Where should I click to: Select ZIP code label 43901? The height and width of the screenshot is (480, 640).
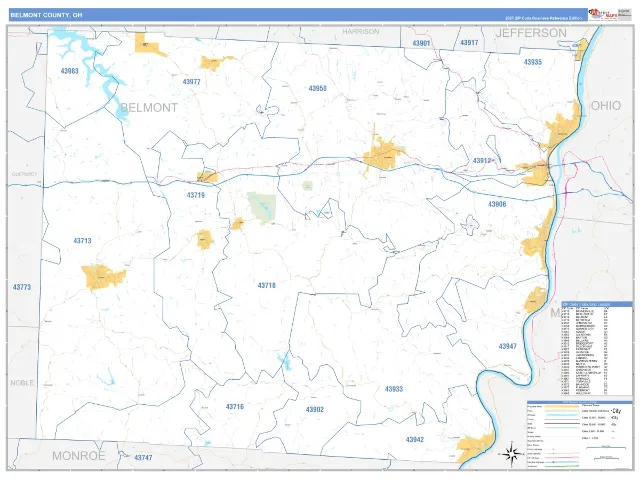(421, 43)
